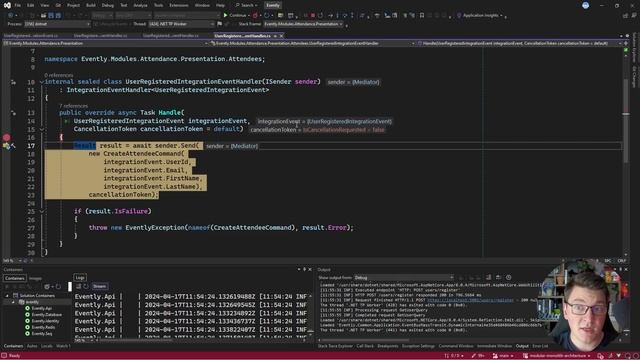640x360 pixels.
Task: Click the Output panel toggle word wrap icon
Action: pyautogui.click(x=498, y=278)
